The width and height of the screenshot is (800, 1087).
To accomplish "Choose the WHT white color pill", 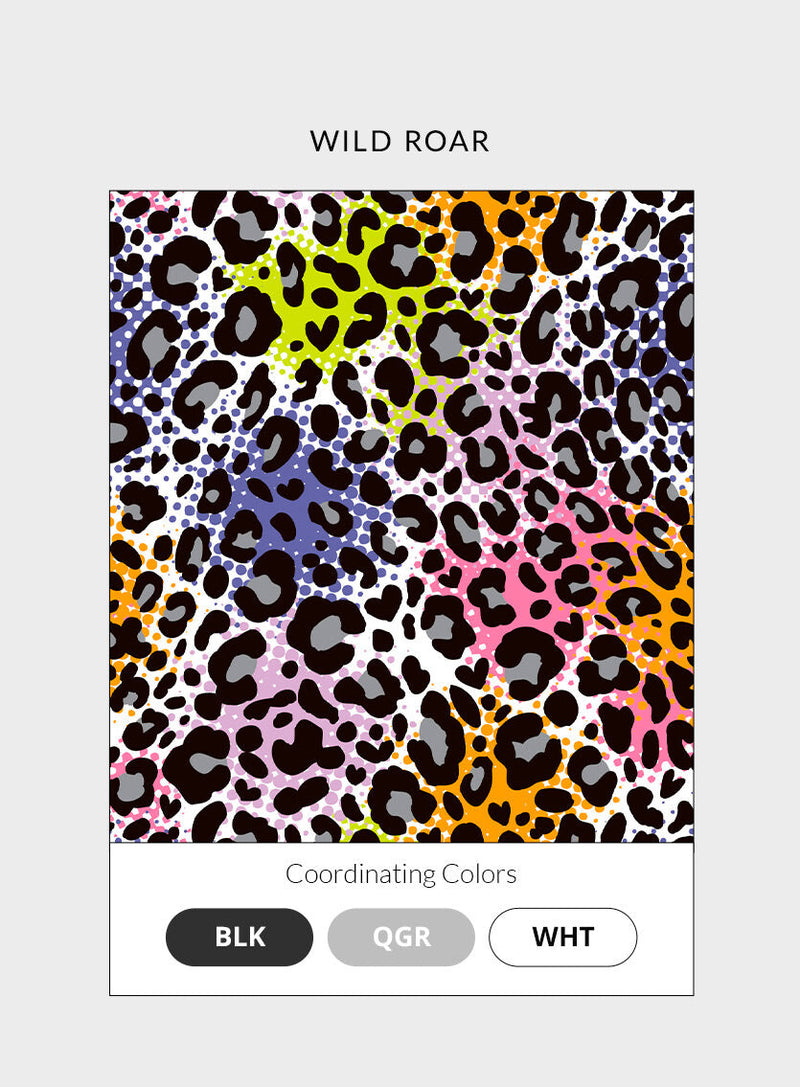I will coord(563,937).
